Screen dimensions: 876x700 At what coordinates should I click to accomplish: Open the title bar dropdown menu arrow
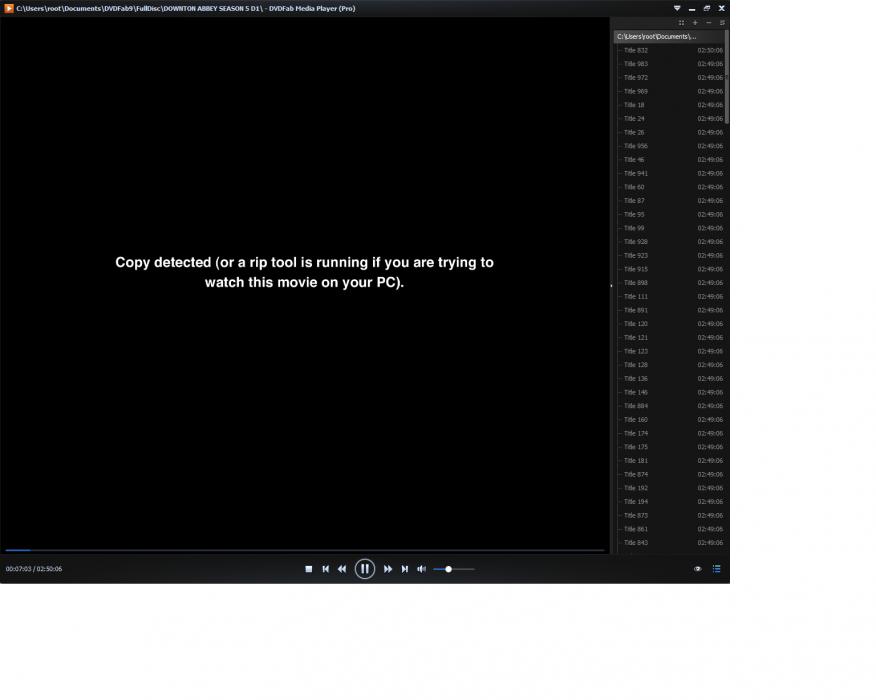677,8
